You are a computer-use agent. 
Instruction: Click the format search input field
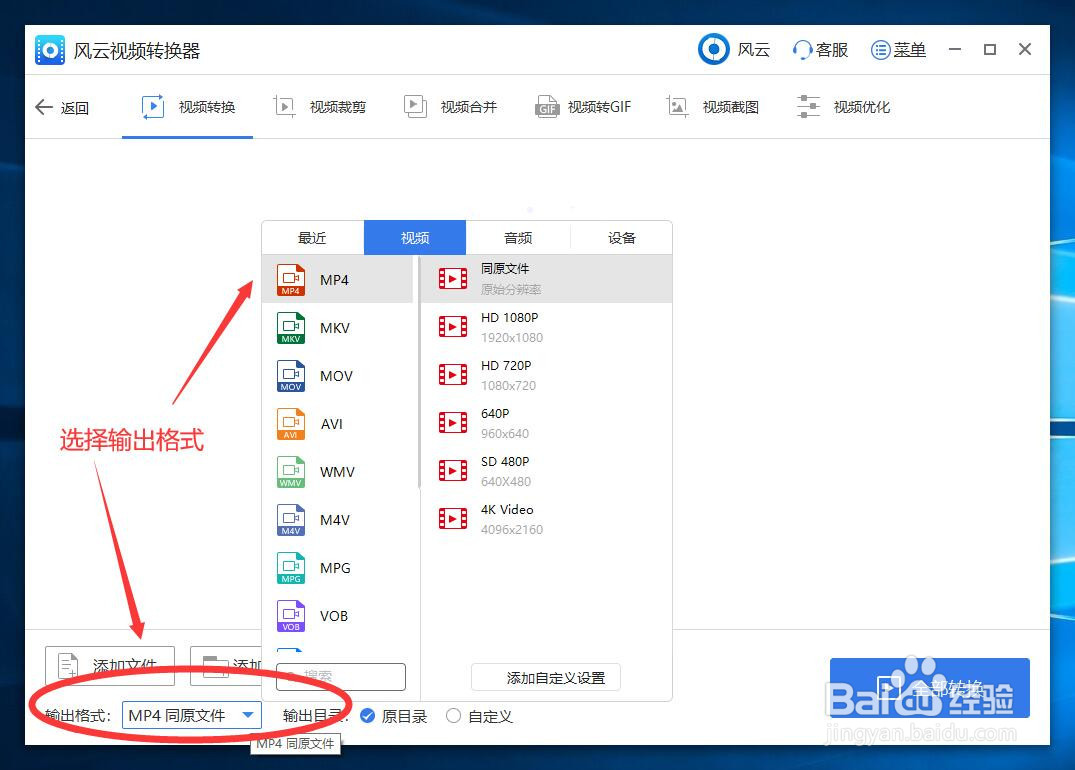(341, 677)
